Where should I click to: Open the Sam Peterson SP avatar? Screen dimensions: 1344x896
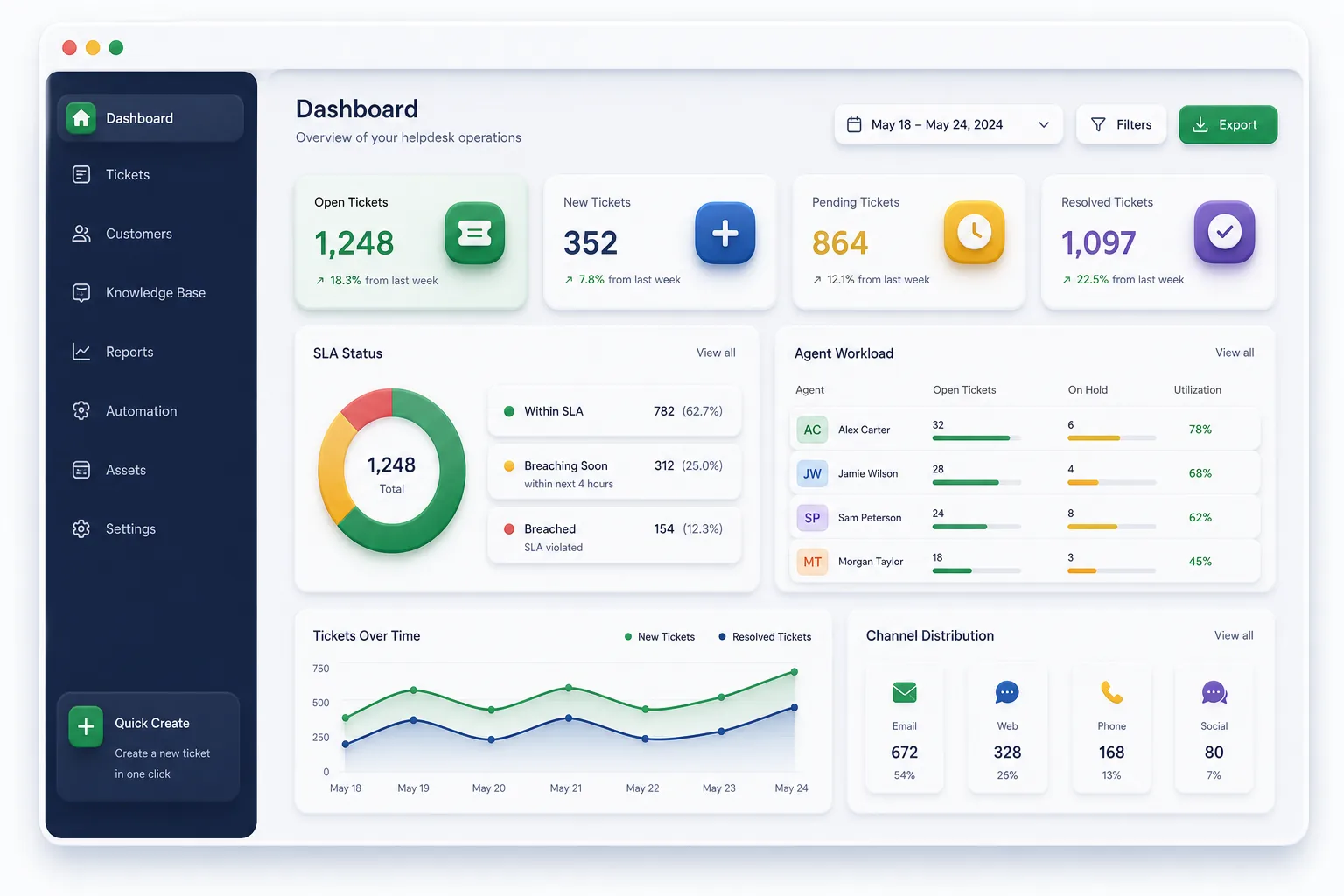[812, 517]
